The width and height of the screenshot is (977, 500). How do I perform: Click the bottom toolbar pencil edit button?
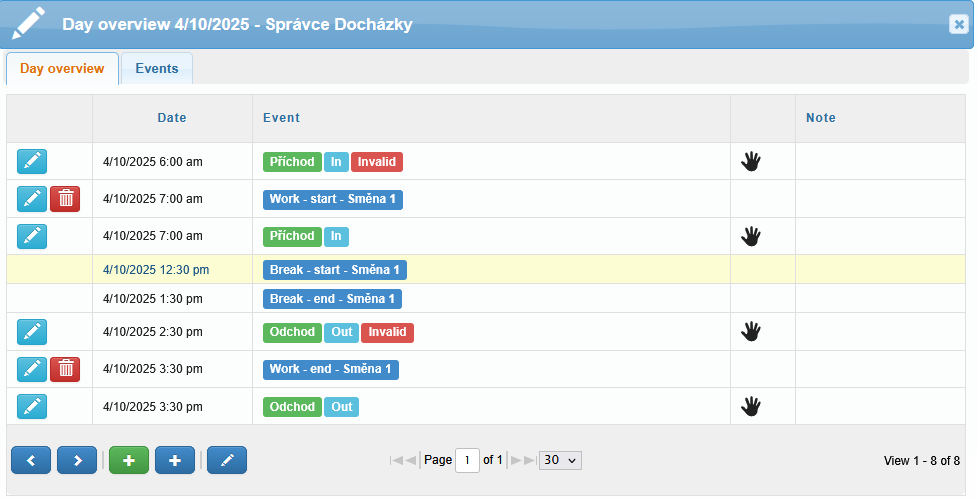(x=227, y=460)
